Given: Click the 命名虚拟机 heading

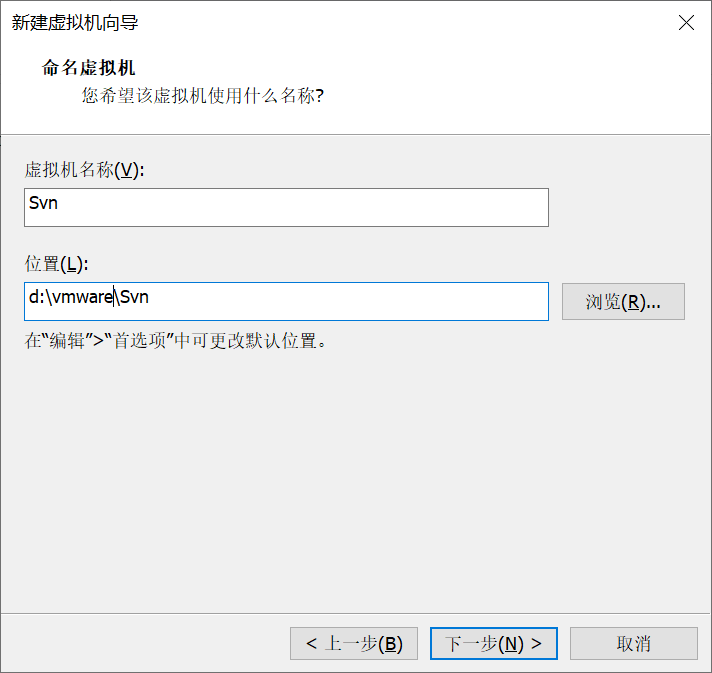Looking at the screenshot, I should [x=89, y=68].
